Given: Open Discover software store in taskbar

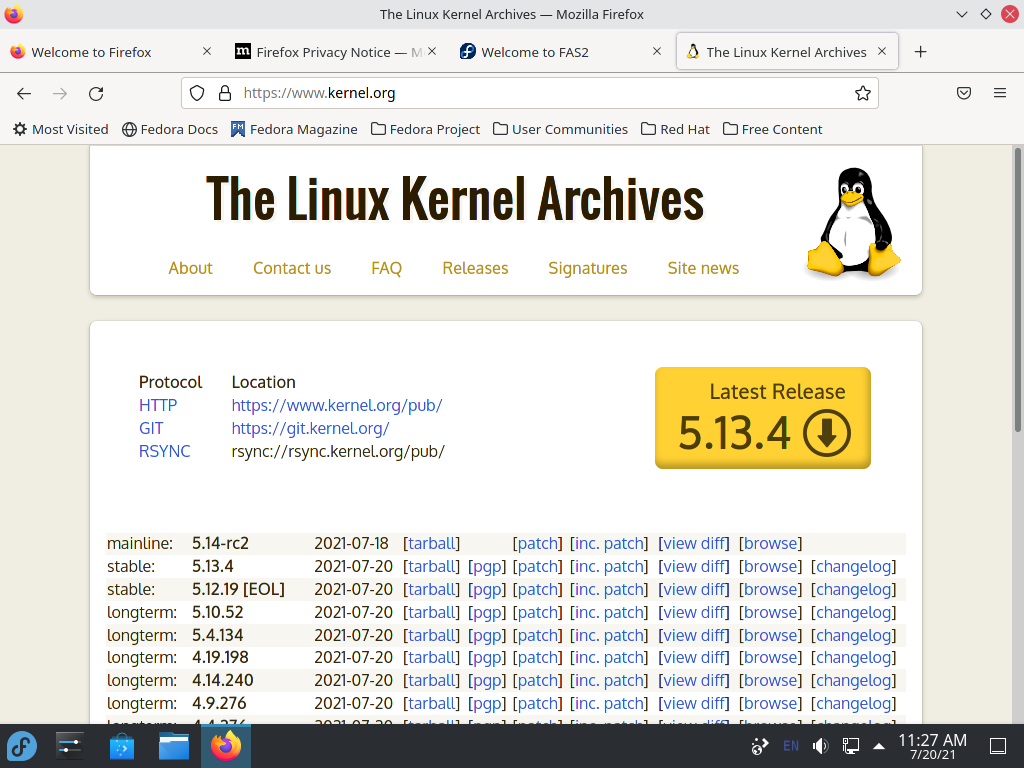Looking at the screenshot, I should pos(121,746).
